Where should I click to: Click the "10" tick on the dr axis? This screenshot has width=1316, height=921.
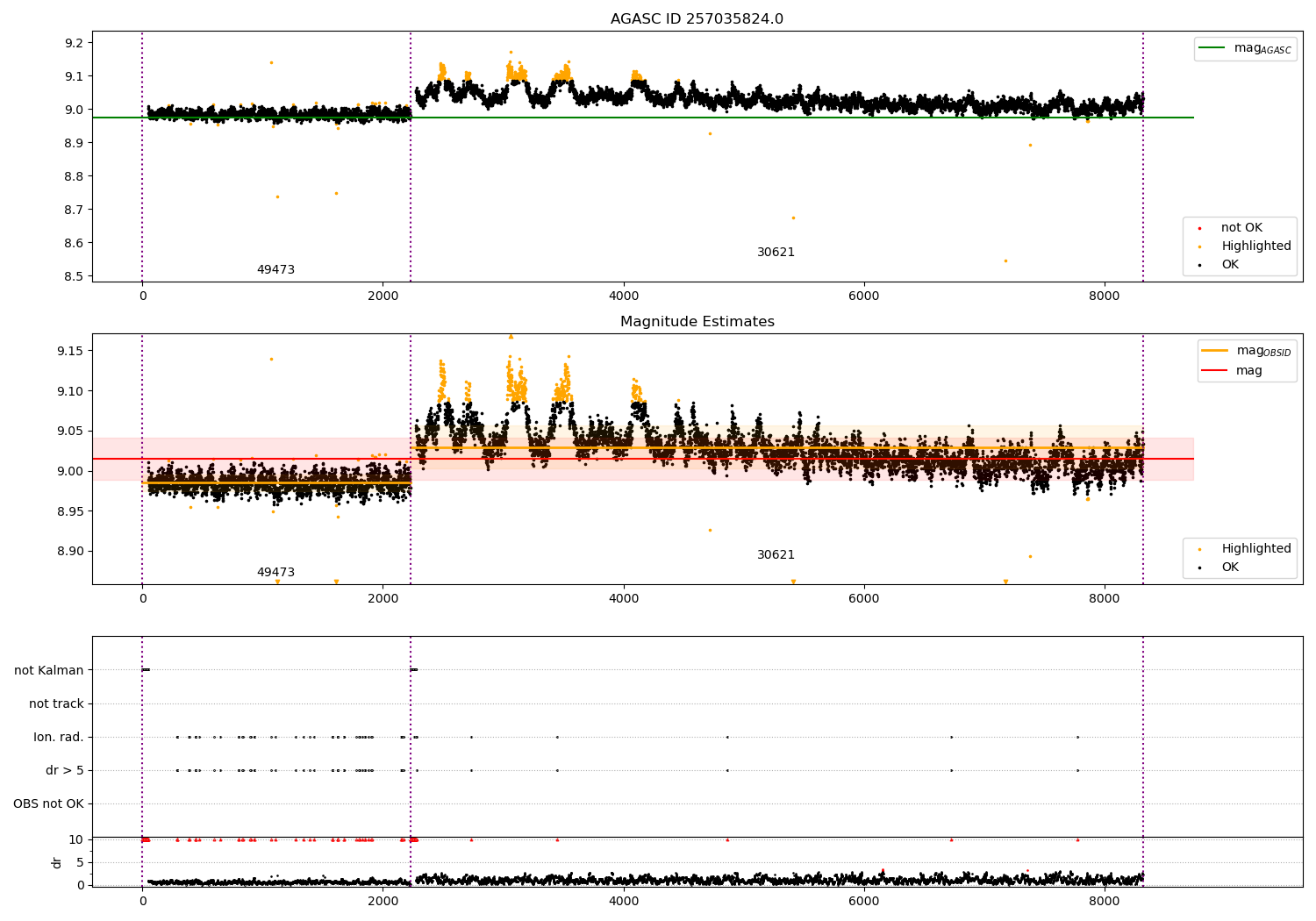[x=76, y=839]
